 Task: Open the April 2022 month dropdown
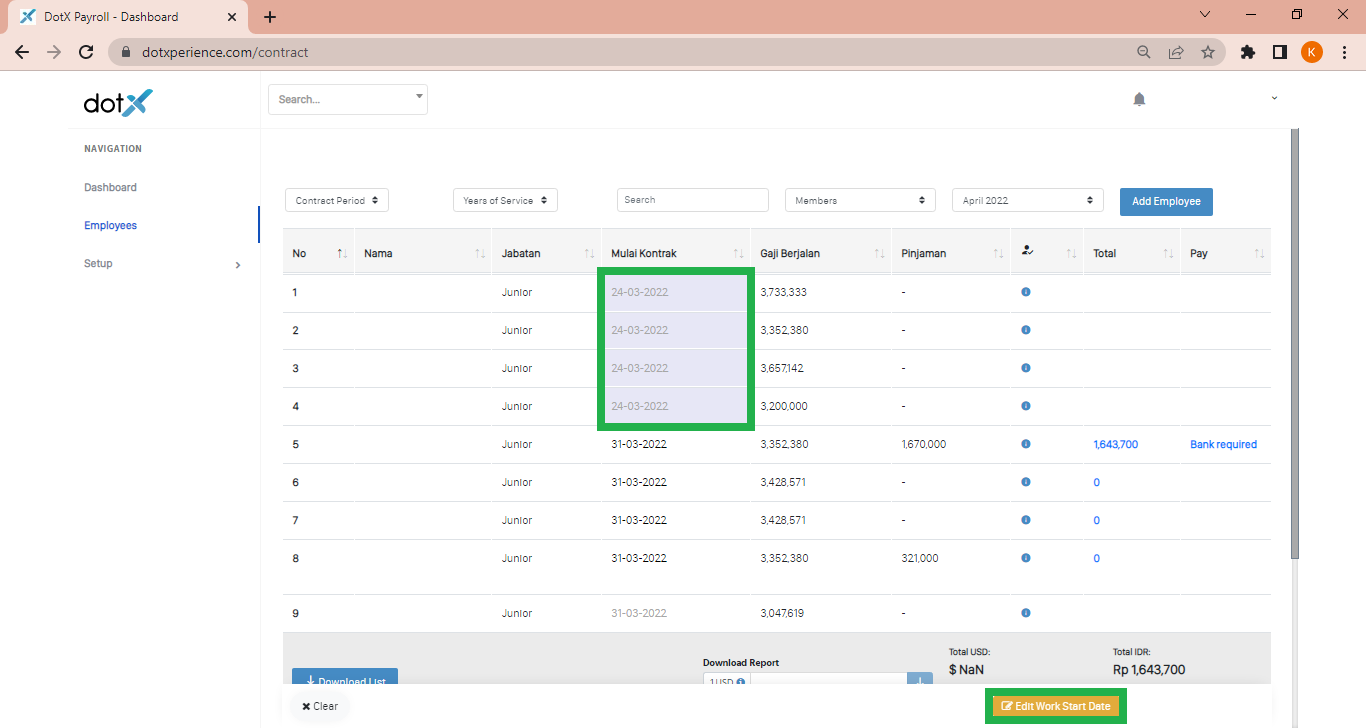(1028, 200)
